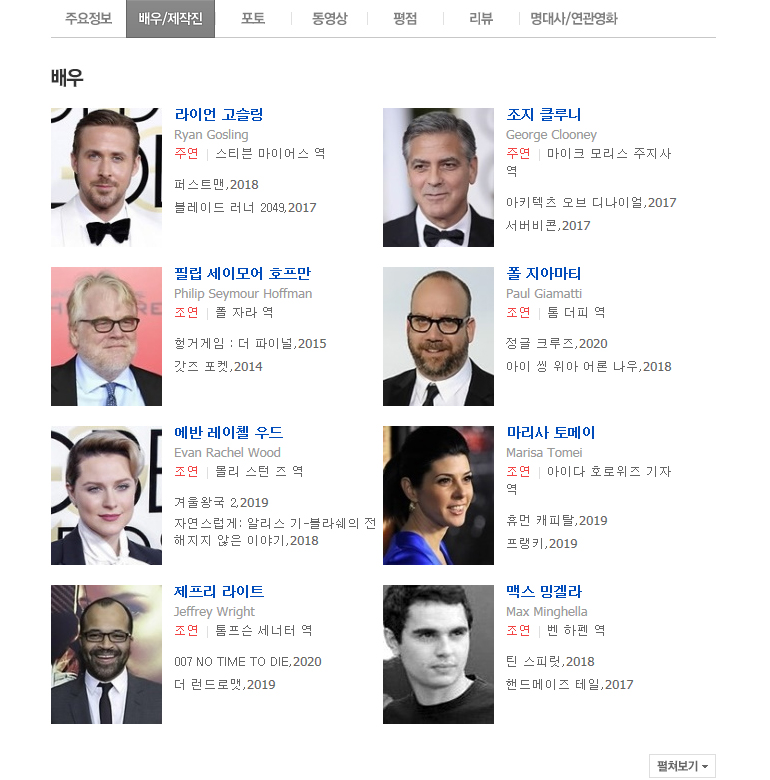Click the 겨울왕국 2,2019 film link
The image size is (770, 780).
[x=221, y=502]
